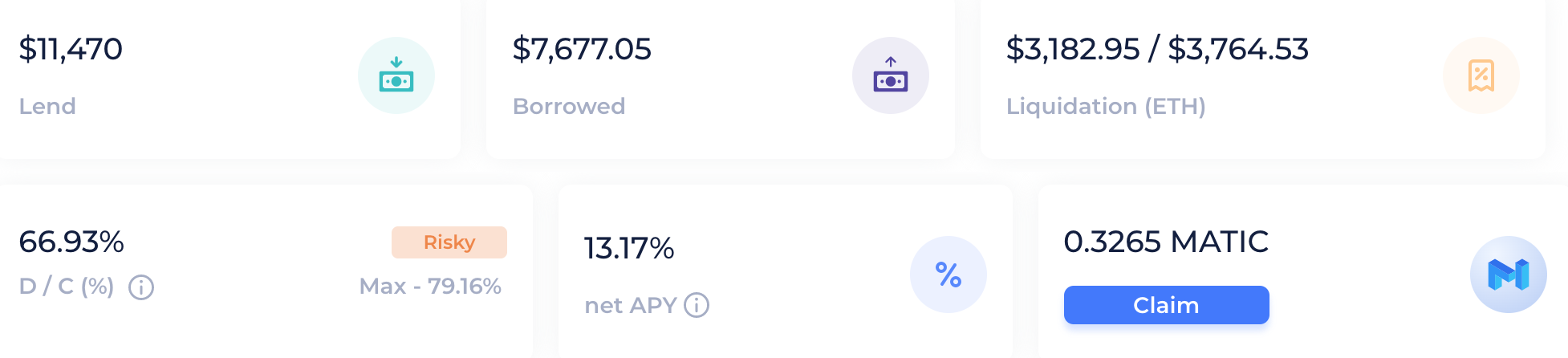This screenshot has width=1568, height=358.
Task: Click the Lend card label
Action: (47, 106)
